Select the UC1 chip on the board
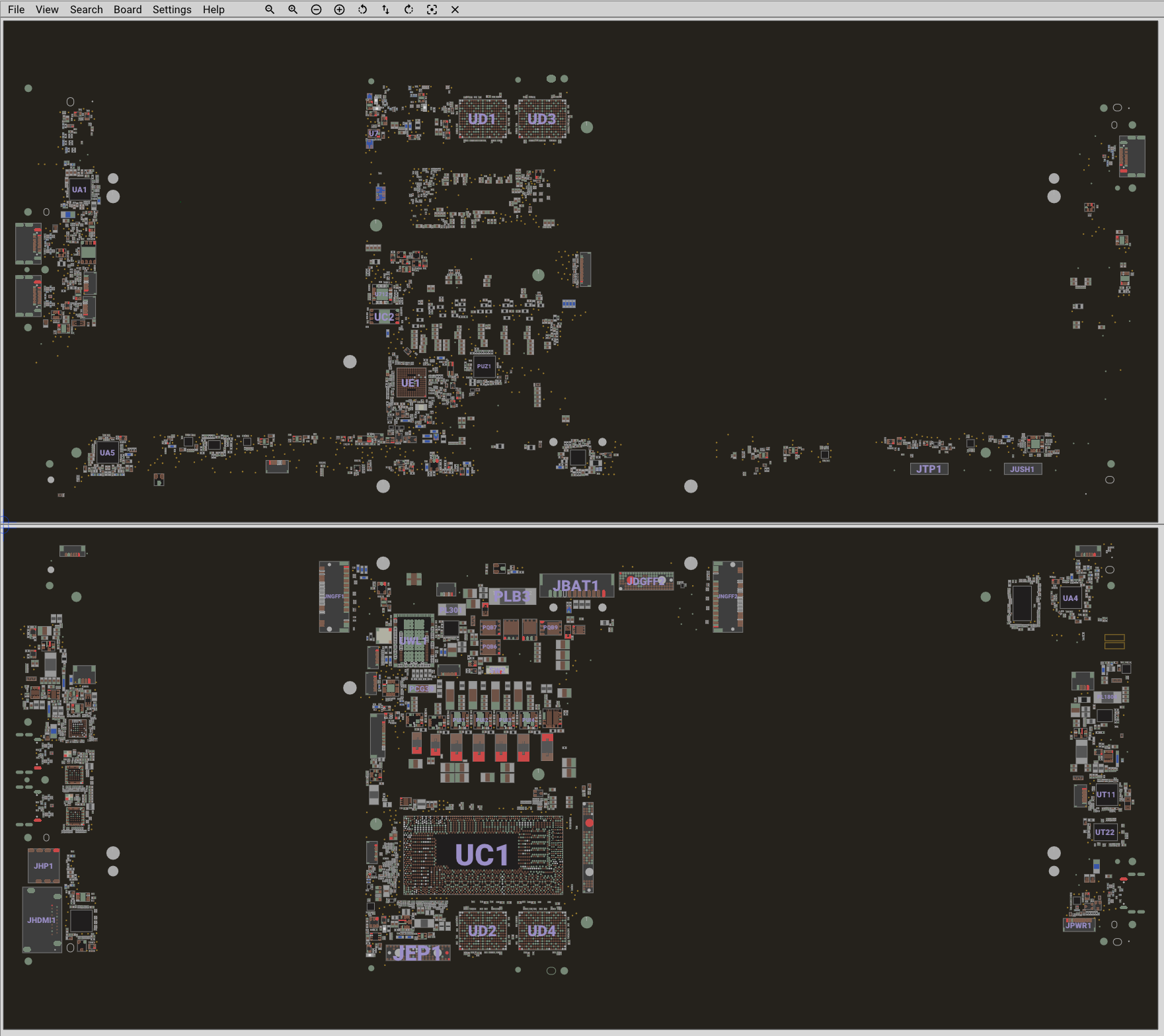This screenshot has width=1164, height=1036. [x=483, y=856]
